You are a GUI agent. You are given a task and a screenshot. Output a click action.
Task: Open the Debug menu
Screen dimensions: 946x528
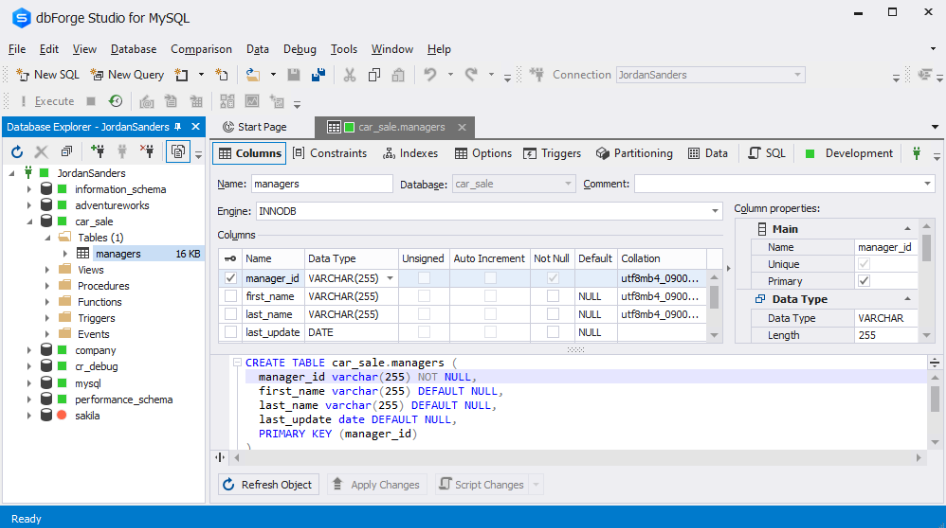pyautogui.click(x=299, y=49)
